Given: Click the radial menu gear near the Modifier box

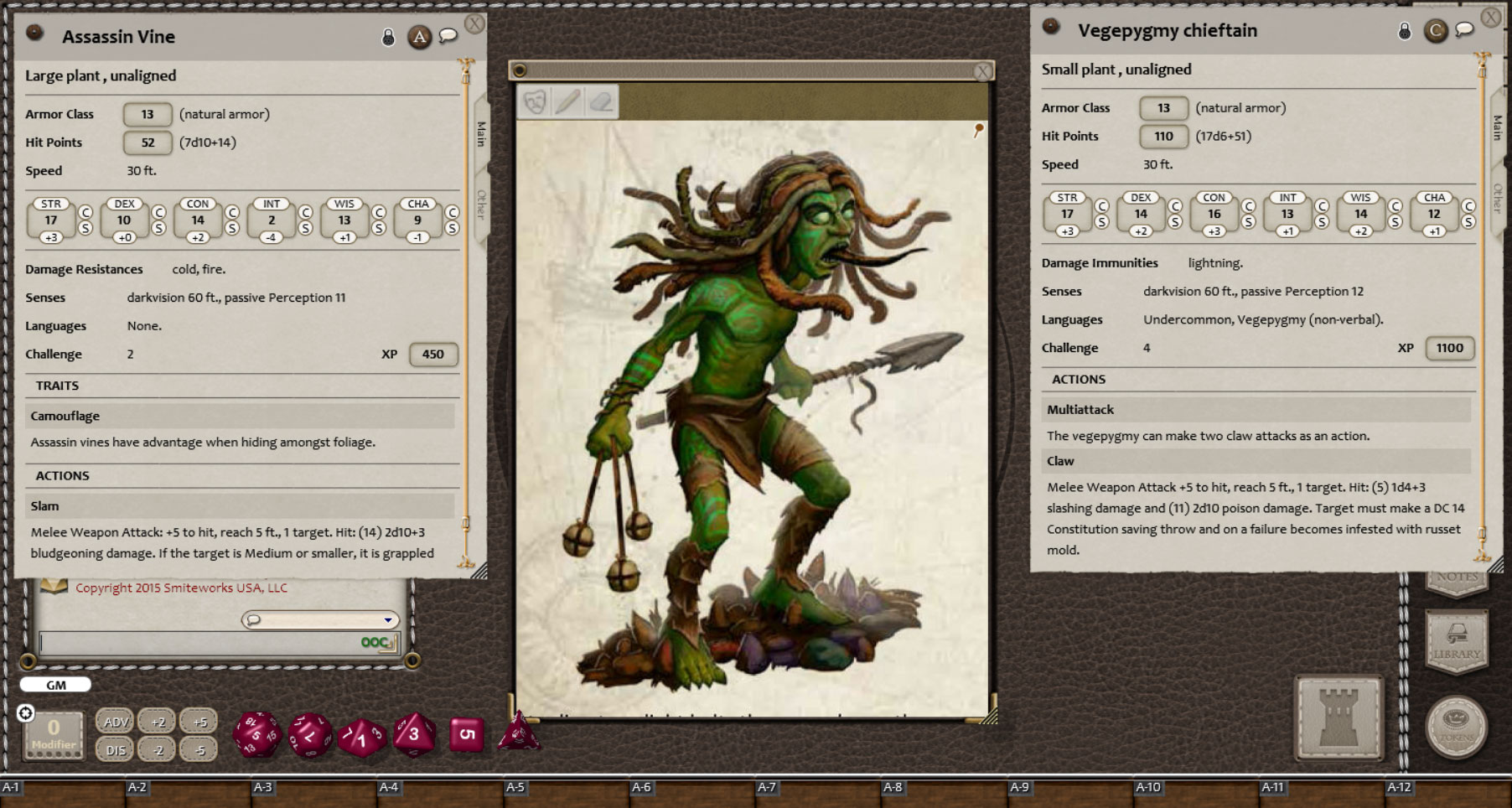Looking at the screenshot, I should point(28,712).
